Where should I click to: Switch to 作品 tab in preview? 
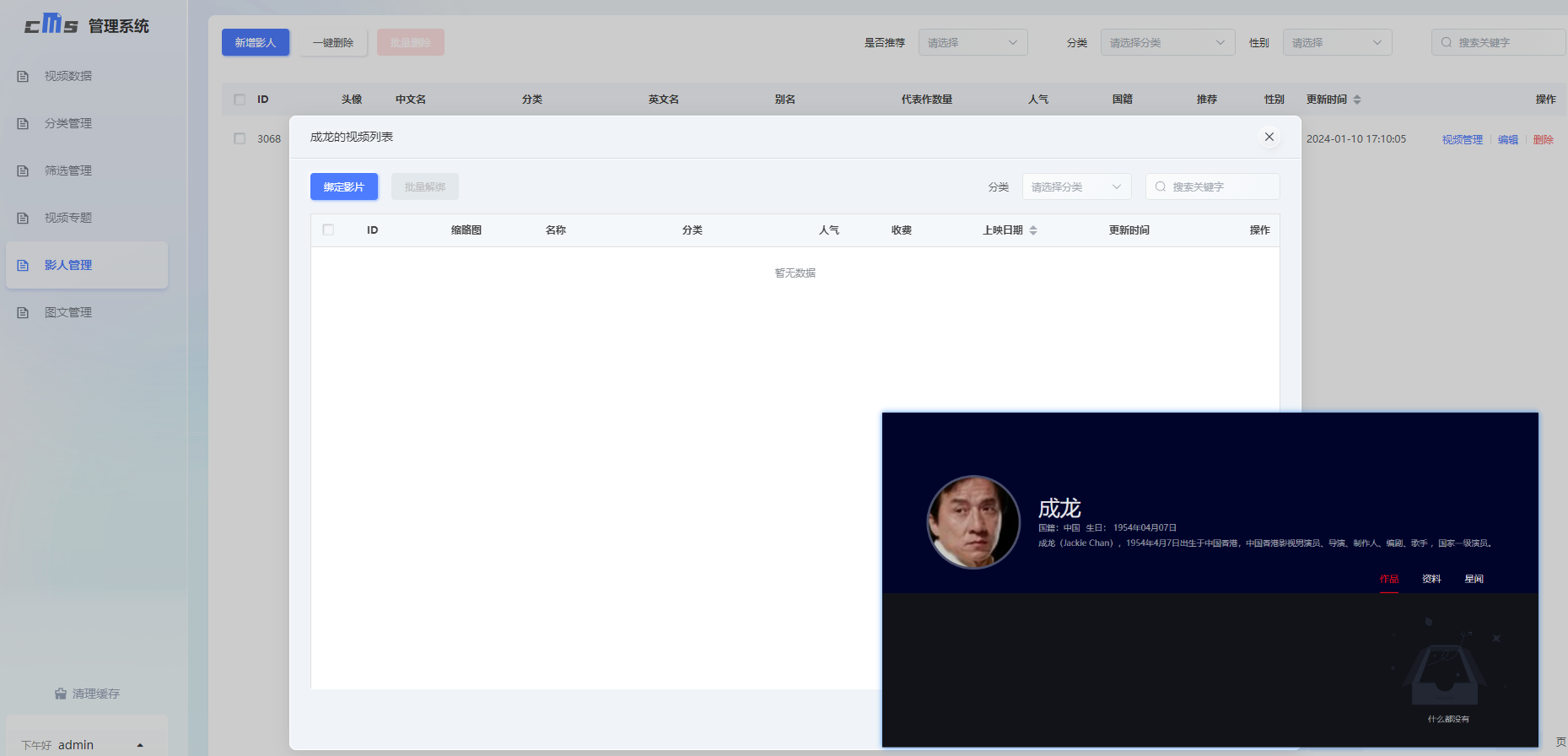tap(1389, 579)
